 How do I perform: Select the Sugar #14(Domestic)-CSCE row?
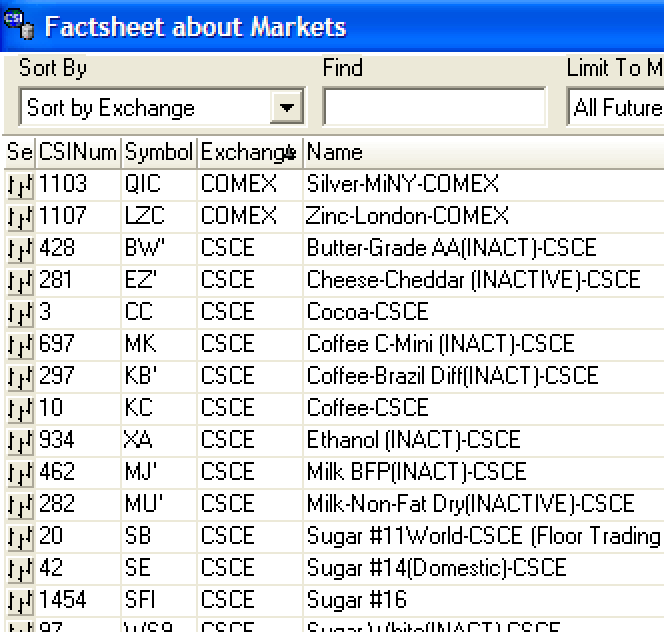(436, 569)
